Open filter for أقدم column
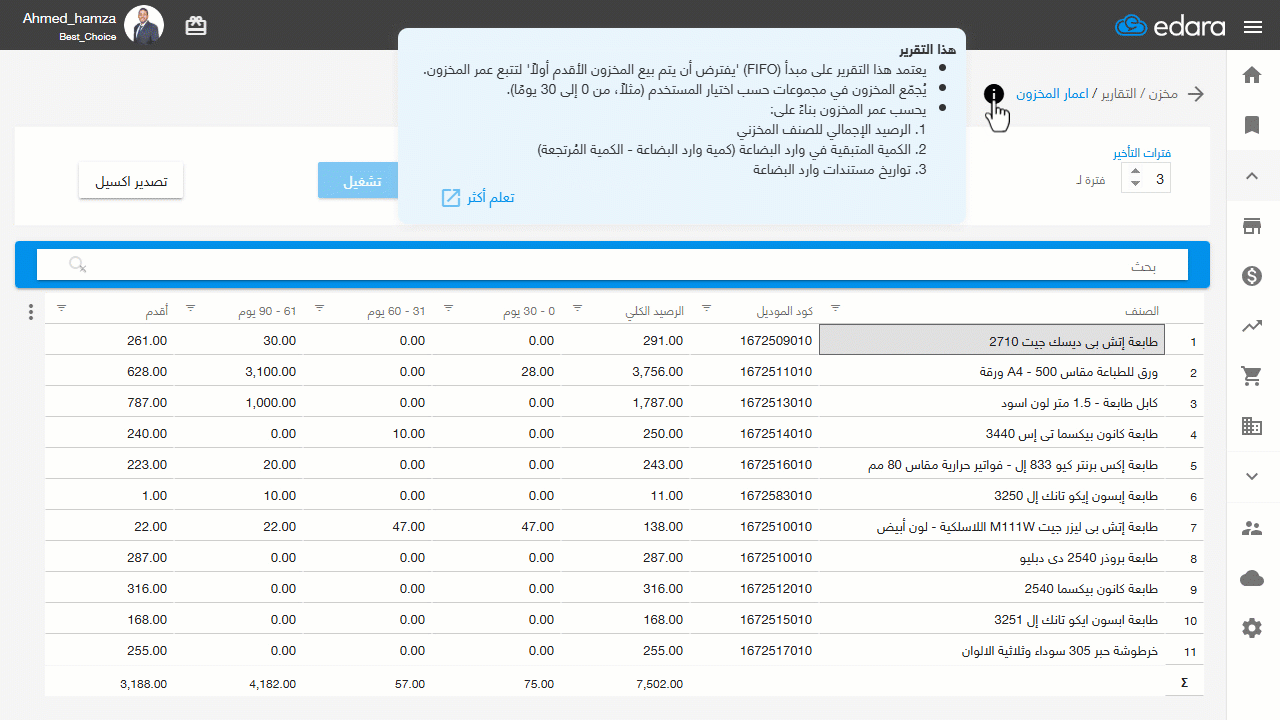This screenshot has height=720, width=1280. (62, 308)
